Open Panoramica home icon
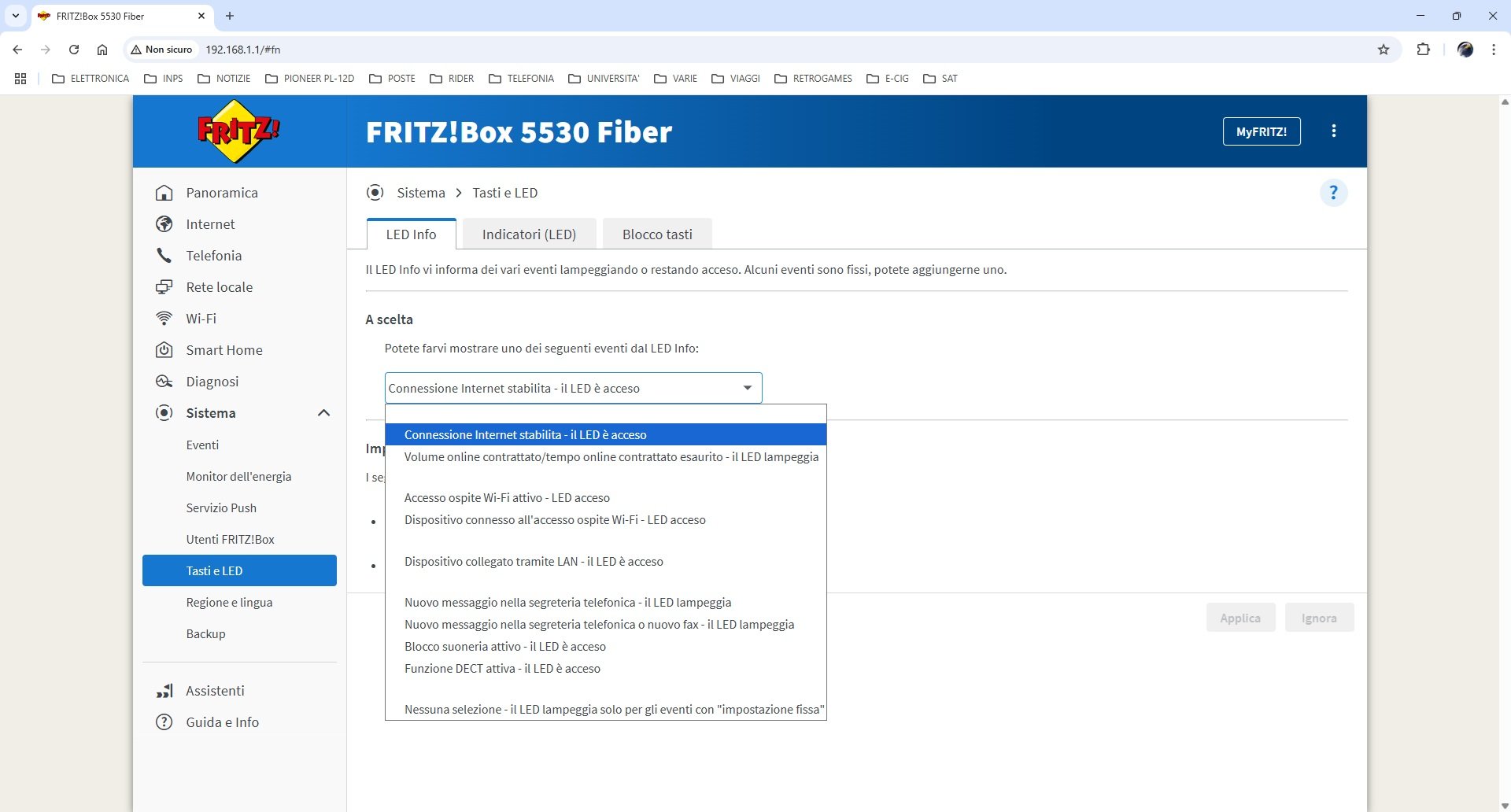 [x=164, y=193]
